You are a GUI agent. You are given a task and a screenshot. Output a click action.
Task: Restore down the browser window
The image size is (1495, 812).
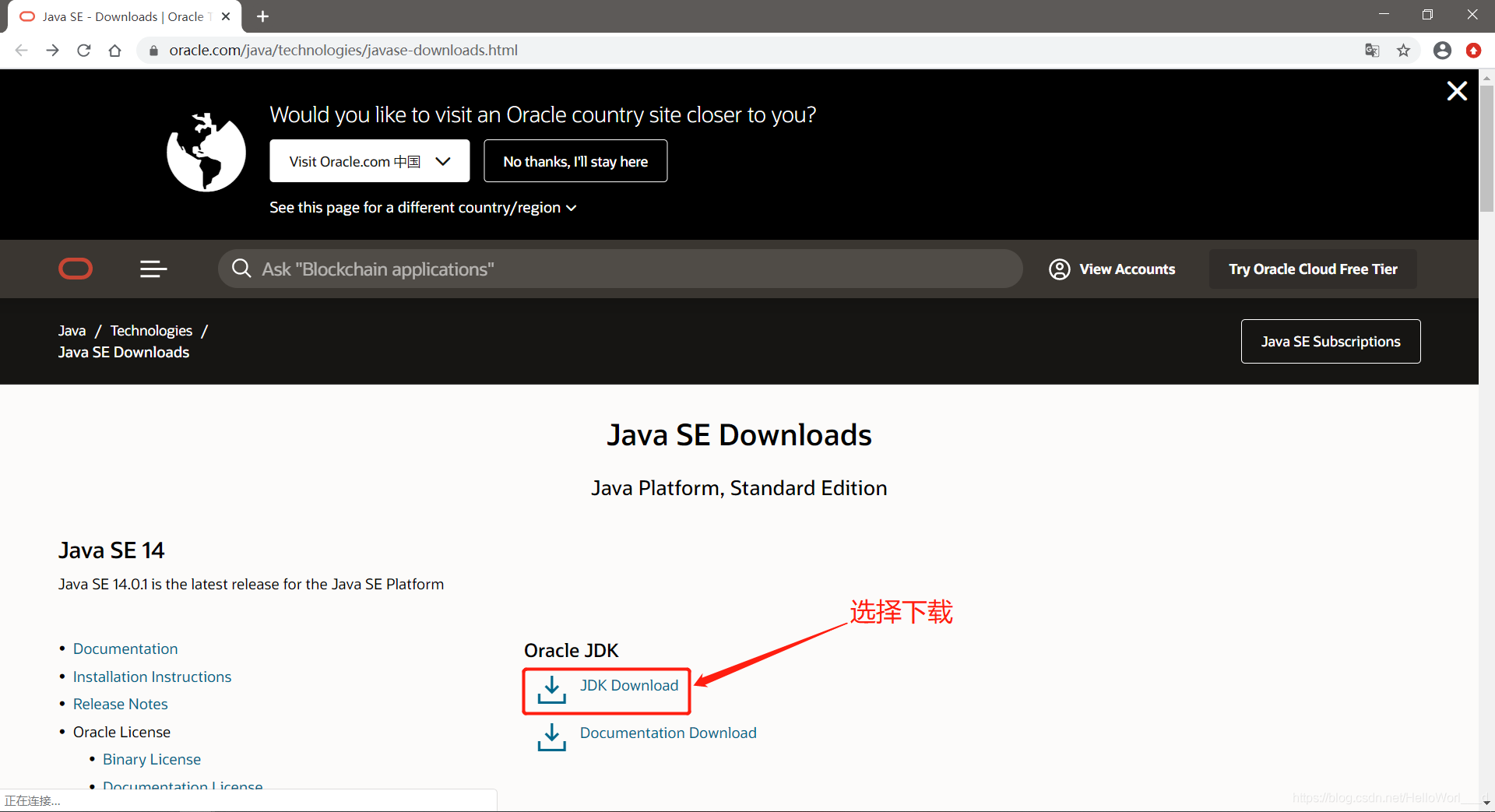1427,14
